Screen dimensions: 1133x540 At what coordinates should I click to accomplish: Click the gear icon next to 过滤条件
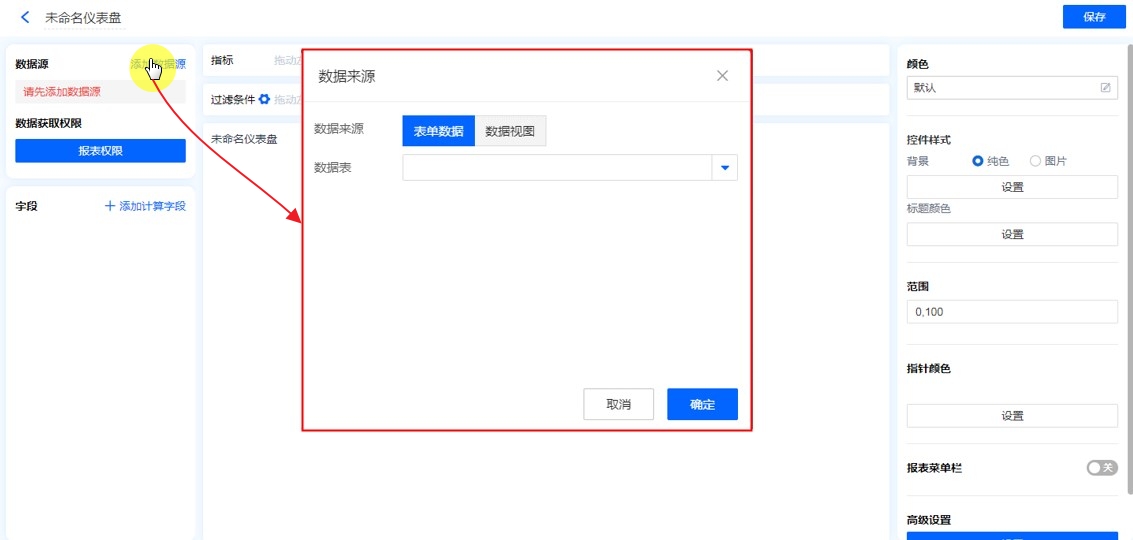(264, 100)
